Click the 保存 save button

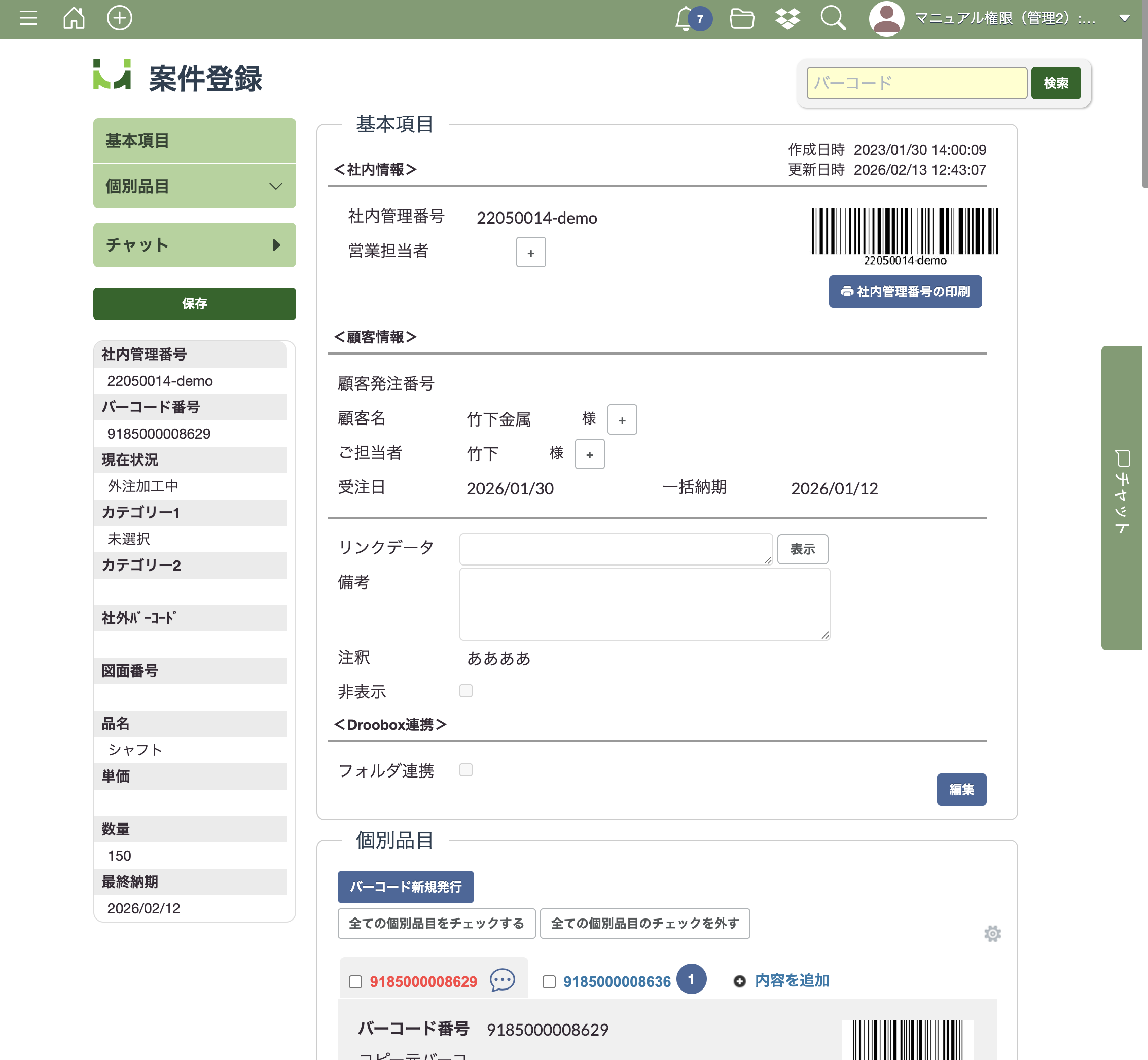[194, 303]
